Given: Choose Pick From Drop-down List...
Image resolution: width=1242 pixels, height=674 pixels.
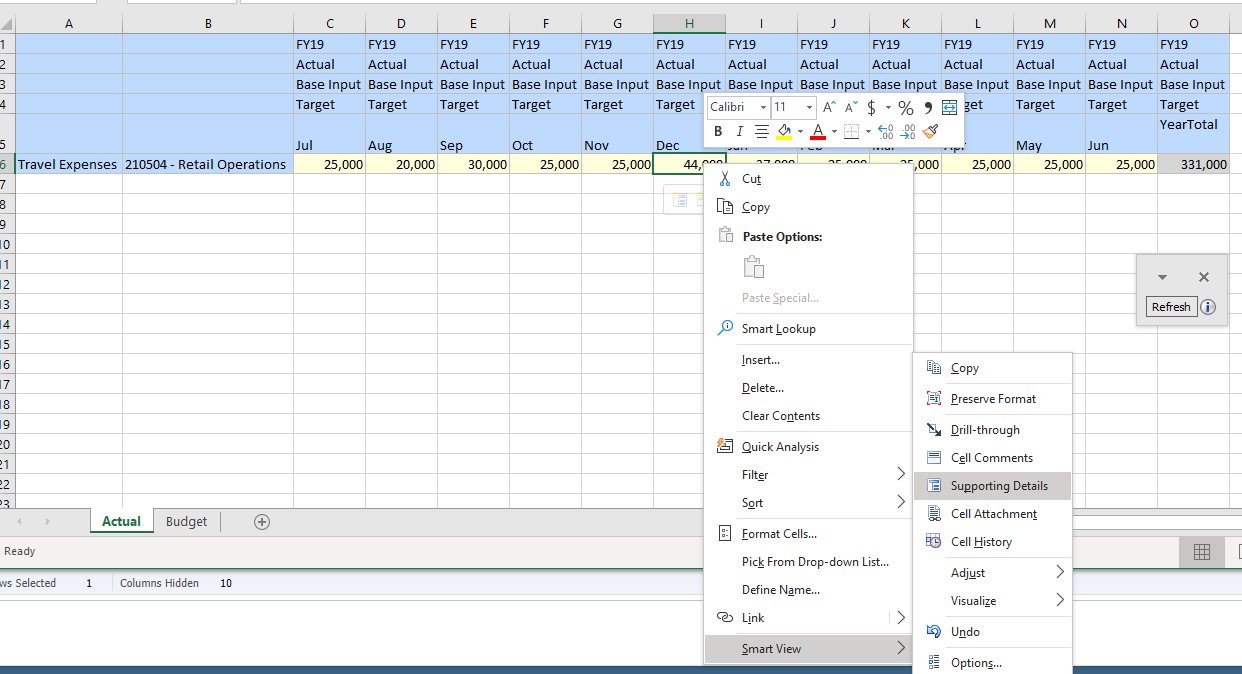Looking at the screenshot, I should [808, 562].
